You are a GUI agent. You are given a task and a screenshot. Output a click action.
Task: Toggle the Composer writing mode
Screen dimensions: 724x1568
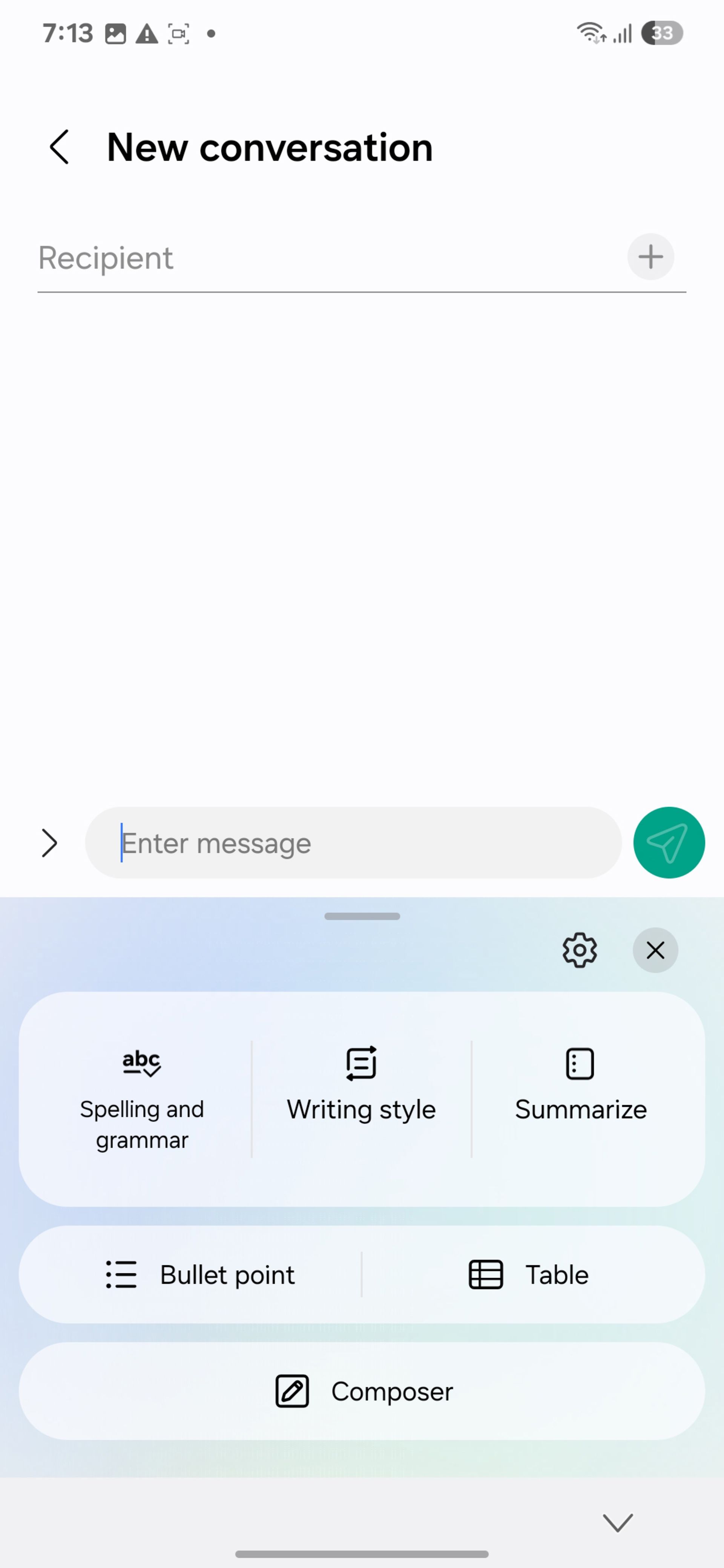coord(362,1391)
